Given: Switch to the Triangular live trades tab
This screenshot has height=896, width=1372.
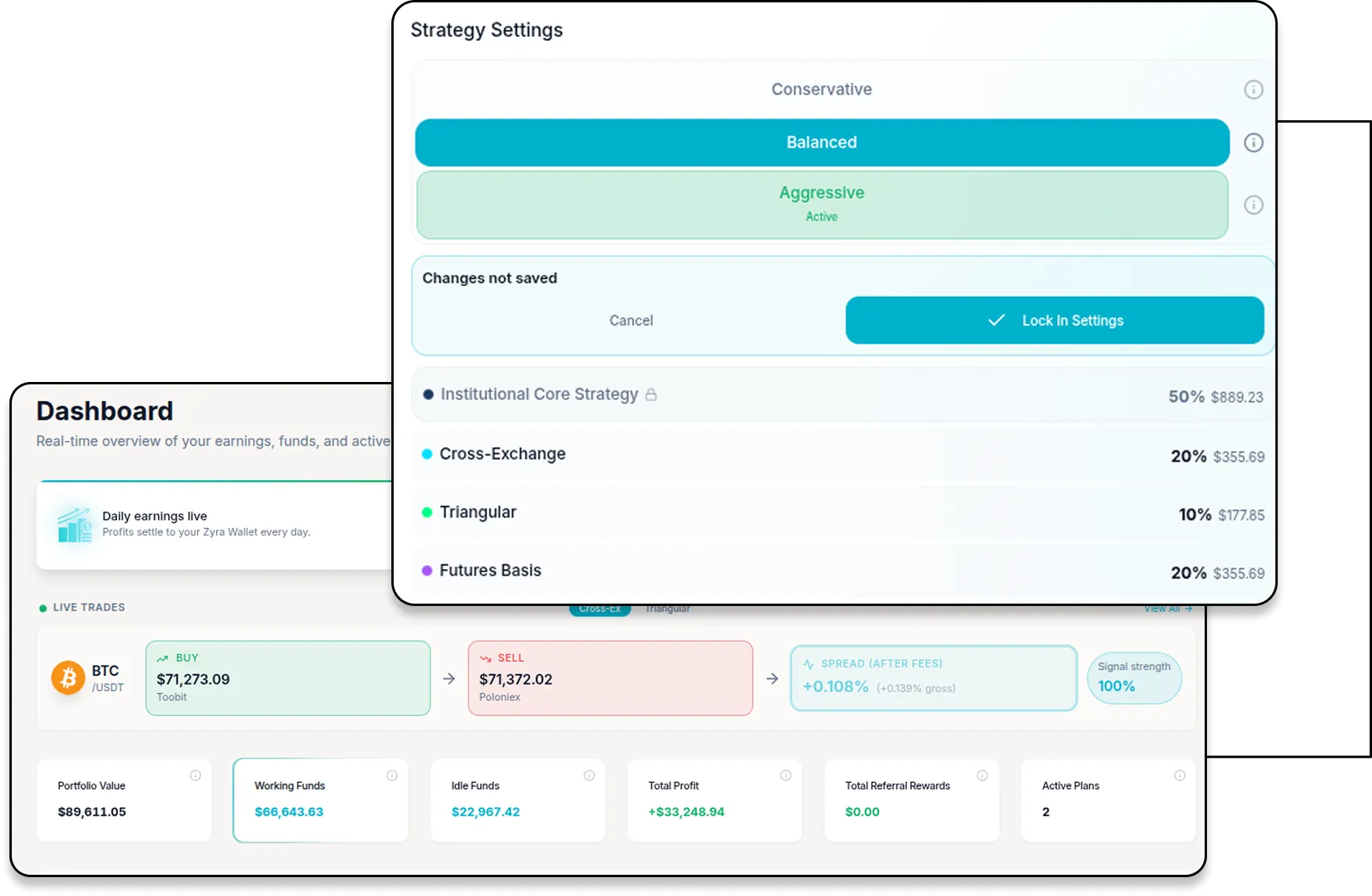Looking at the screenshot, I should tap(667, 610).
